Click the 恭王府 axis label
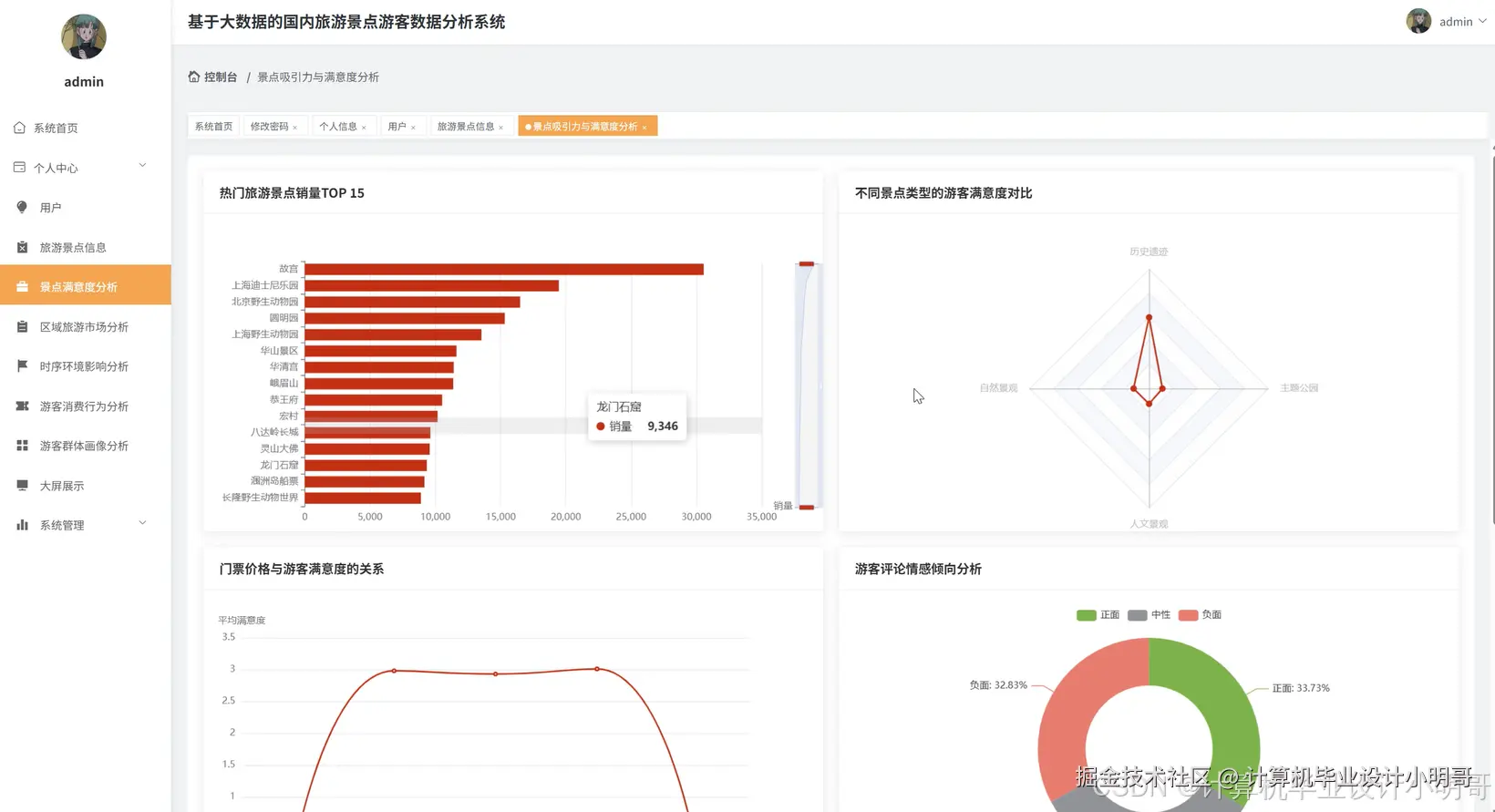The image size is (1495, 812). tap(284, 400)
